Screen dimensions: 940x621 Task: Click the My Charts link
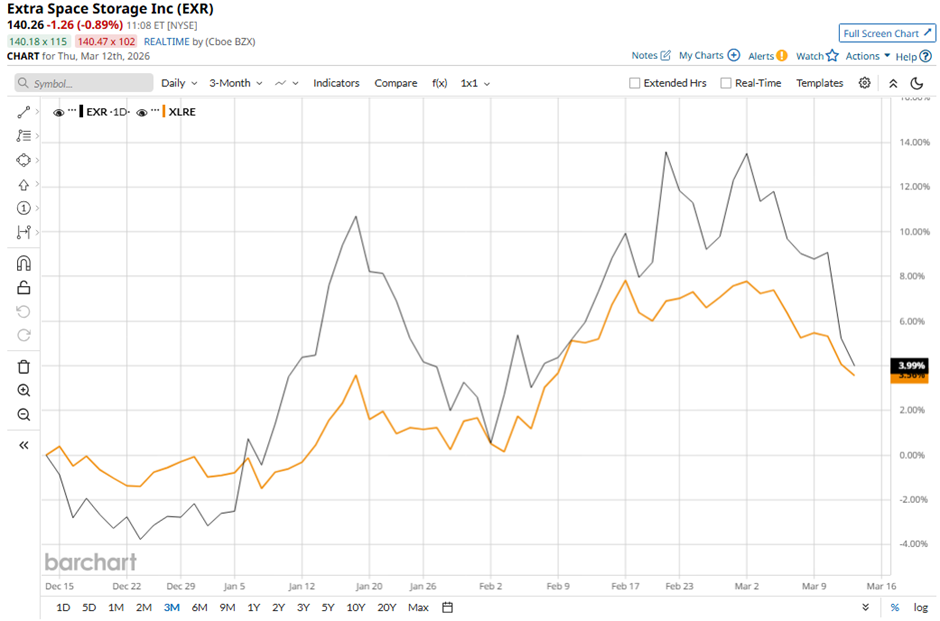(701, 55)
